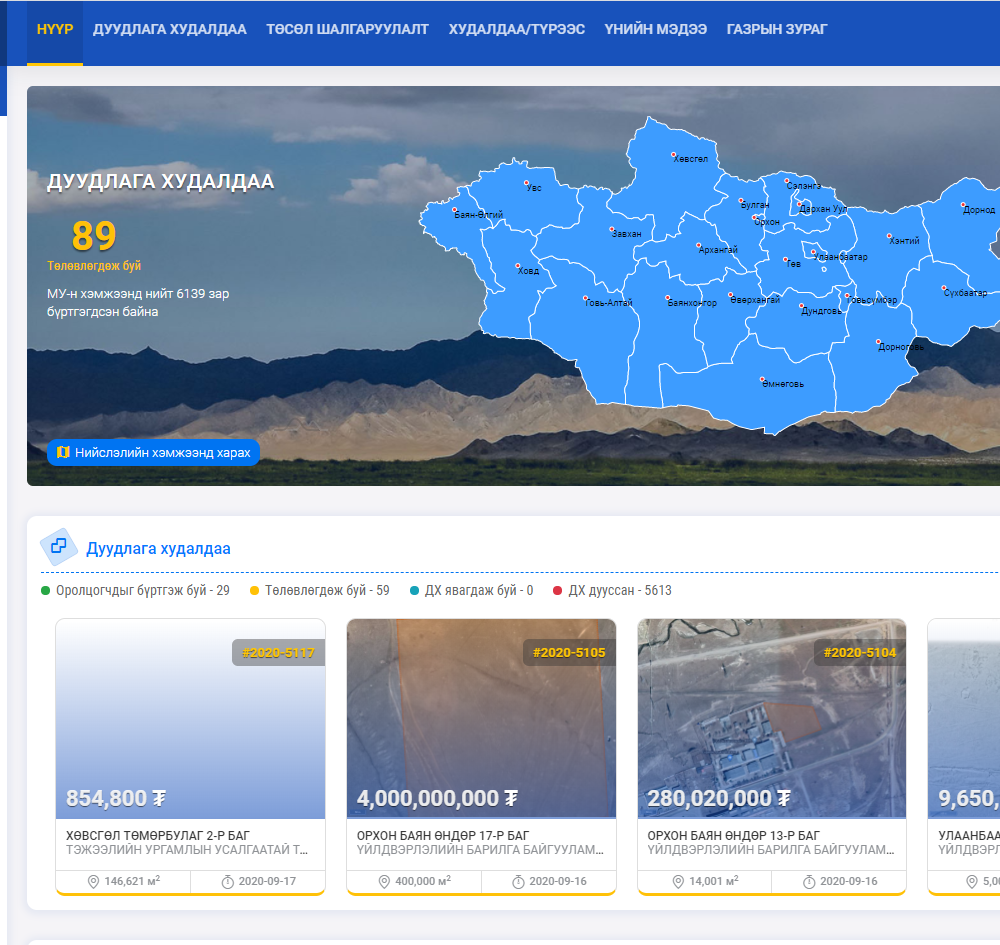Click ТЭЖЭЭЛИЙН УРГАМЛЫН УСАЛГААТАЙ description text

point(187,850)
